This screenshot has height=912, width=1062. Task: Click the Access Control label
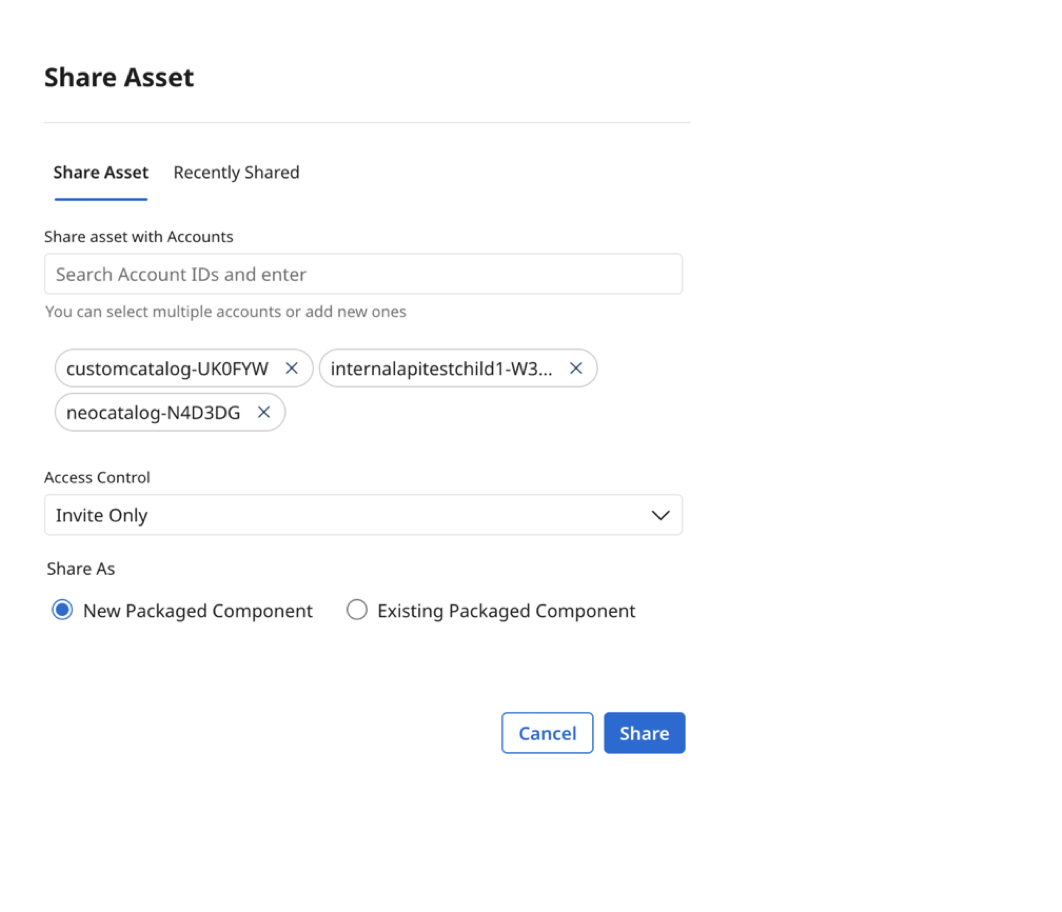pos(97,477)
